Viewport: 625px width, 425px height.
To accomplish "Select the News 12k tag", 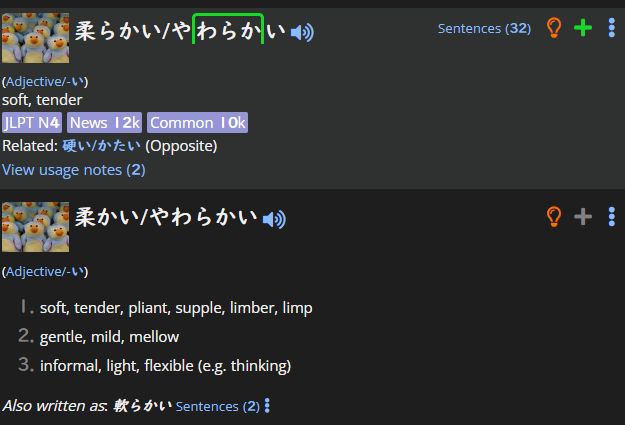I will [104, 122].
